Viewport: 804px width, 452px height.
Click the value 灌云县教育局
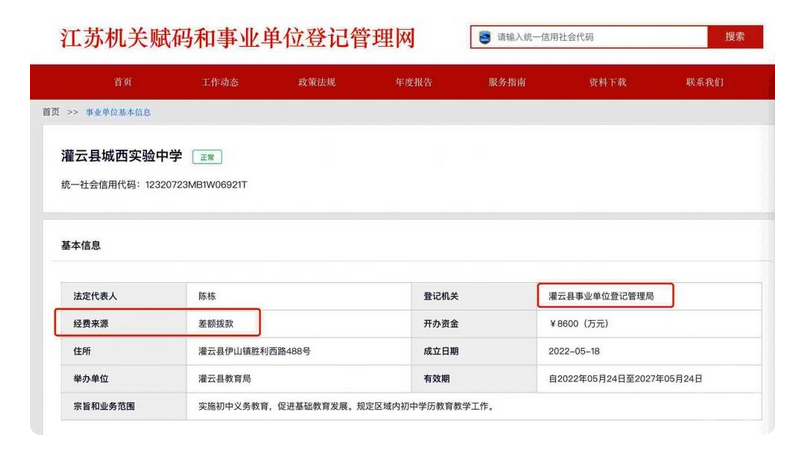pos(225,379)
